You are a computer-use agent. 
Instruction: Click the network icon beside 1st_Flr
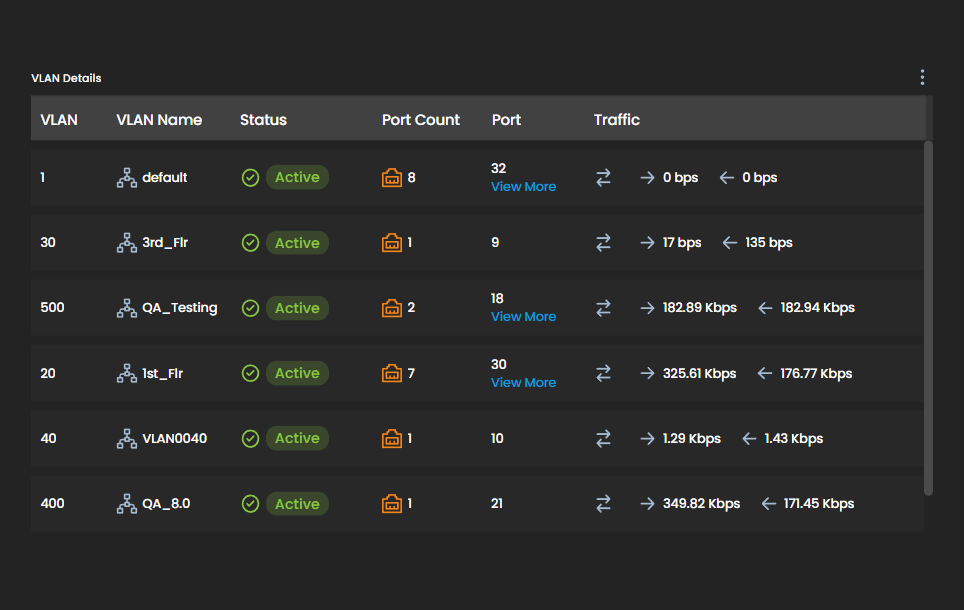pos(127,373)
